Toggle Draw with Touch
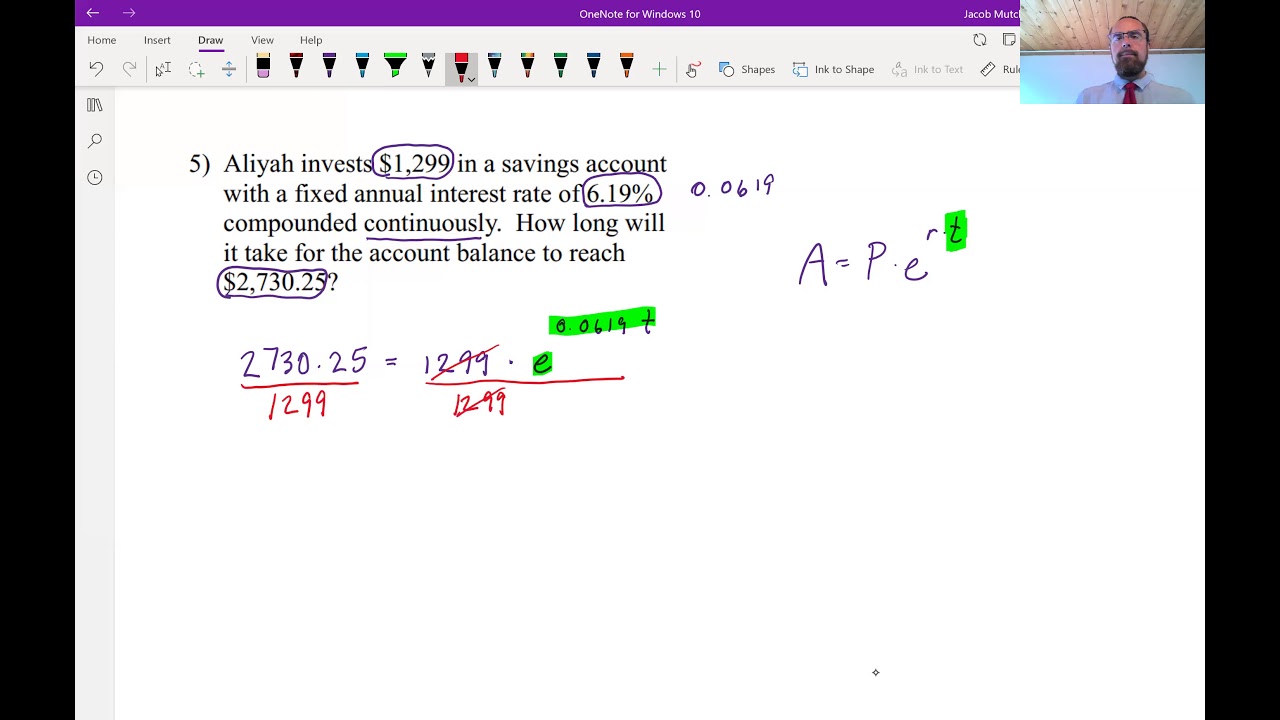 click(x=692, y=69)
